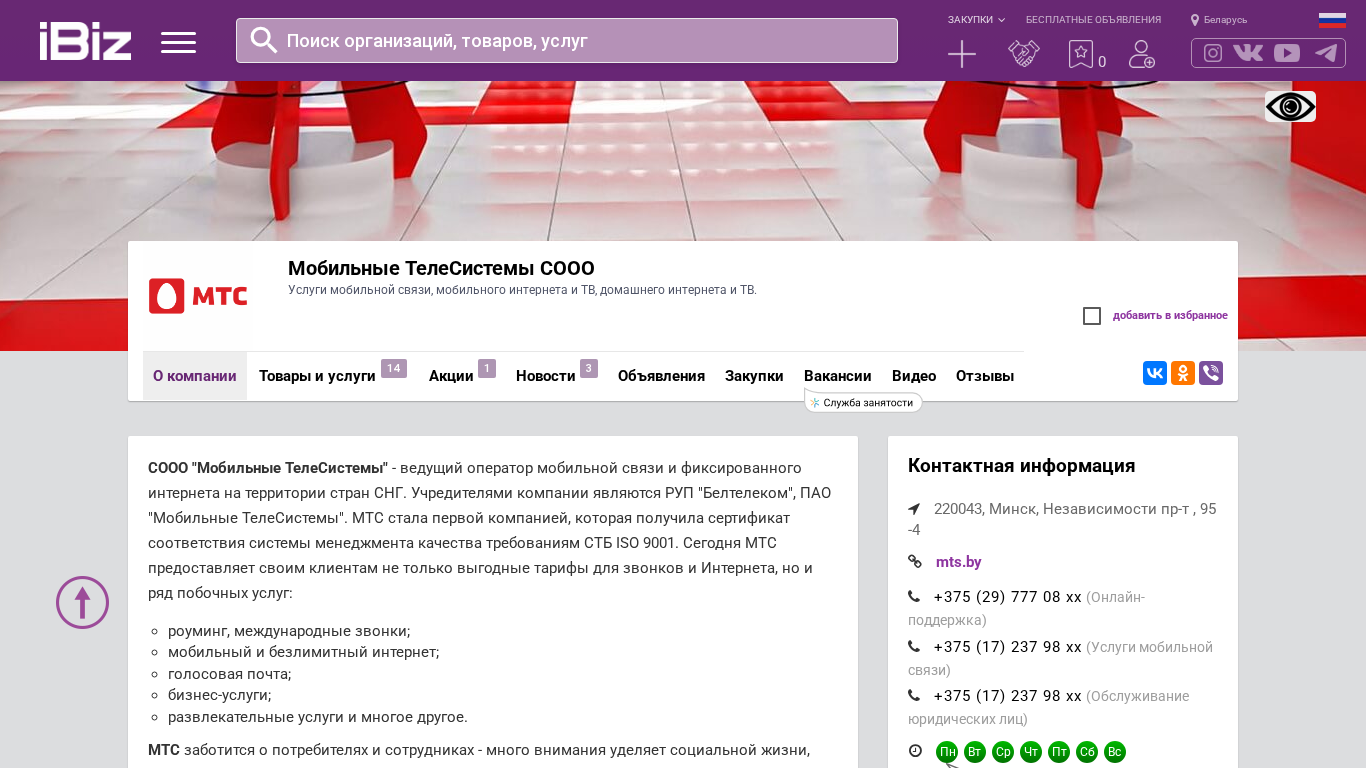
Task: Select the Ср working day circle
Action: click(x=1003, y=752)
